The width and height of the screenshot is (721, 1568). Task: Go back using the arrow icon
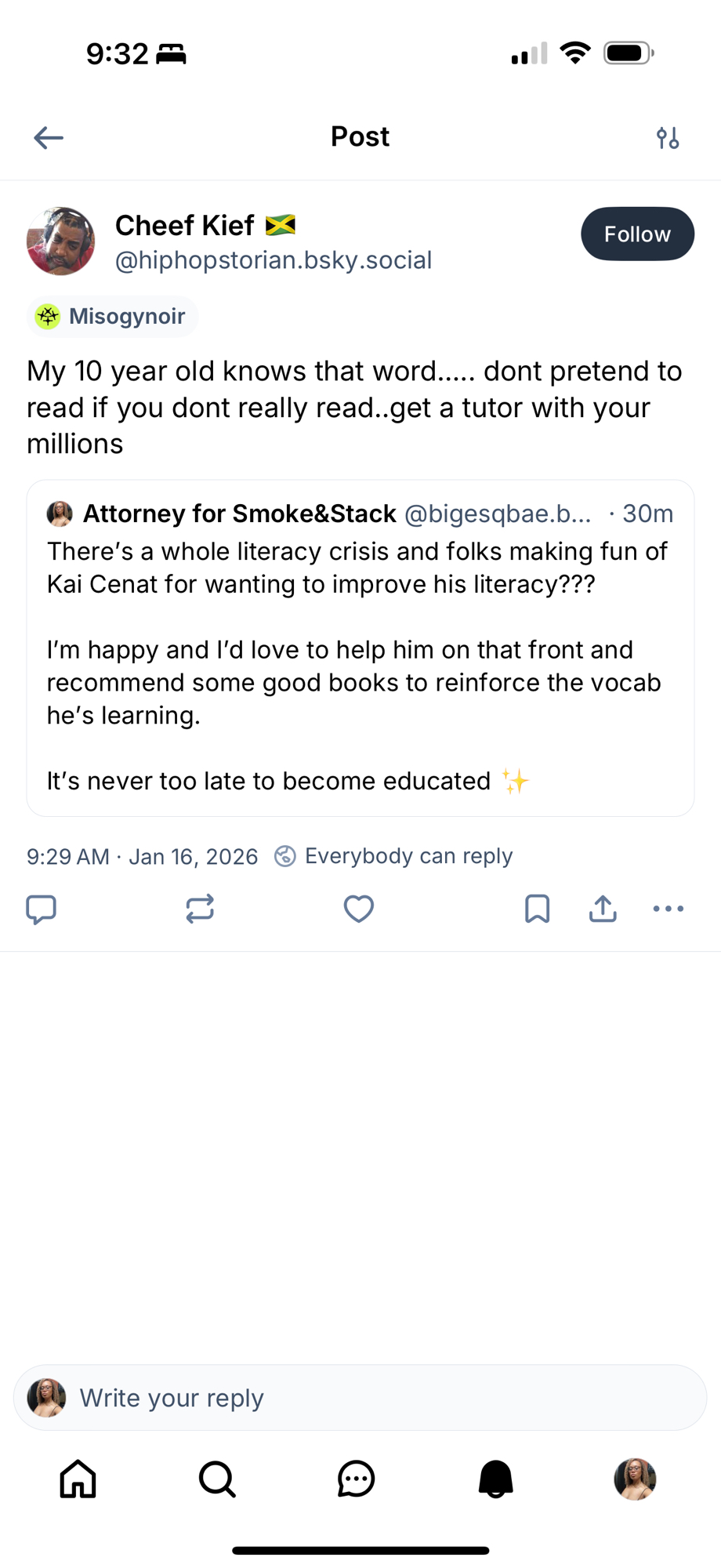coord(49,138)
